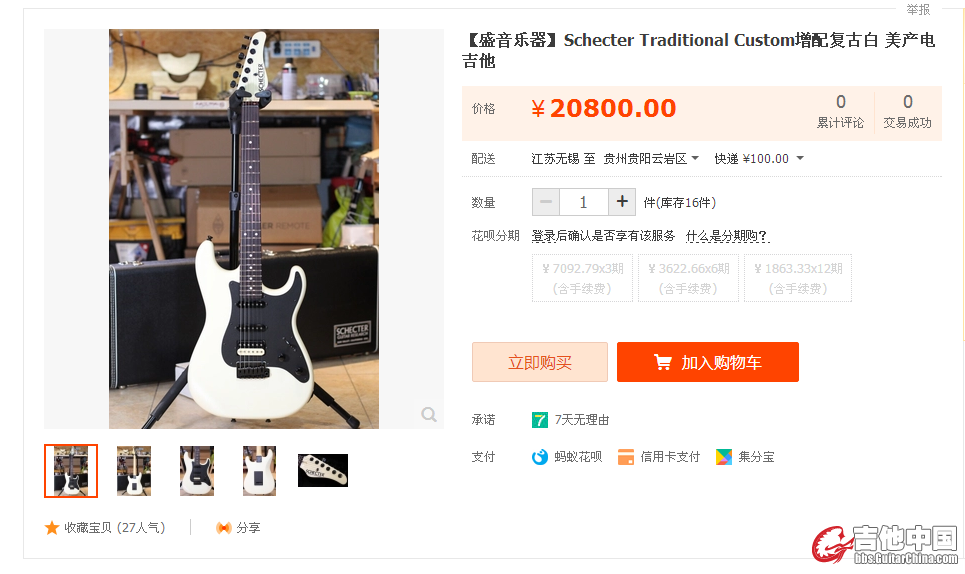
Task: Expand the 贵州贵阳云岩区 destination dropdown
Action: 651,159
